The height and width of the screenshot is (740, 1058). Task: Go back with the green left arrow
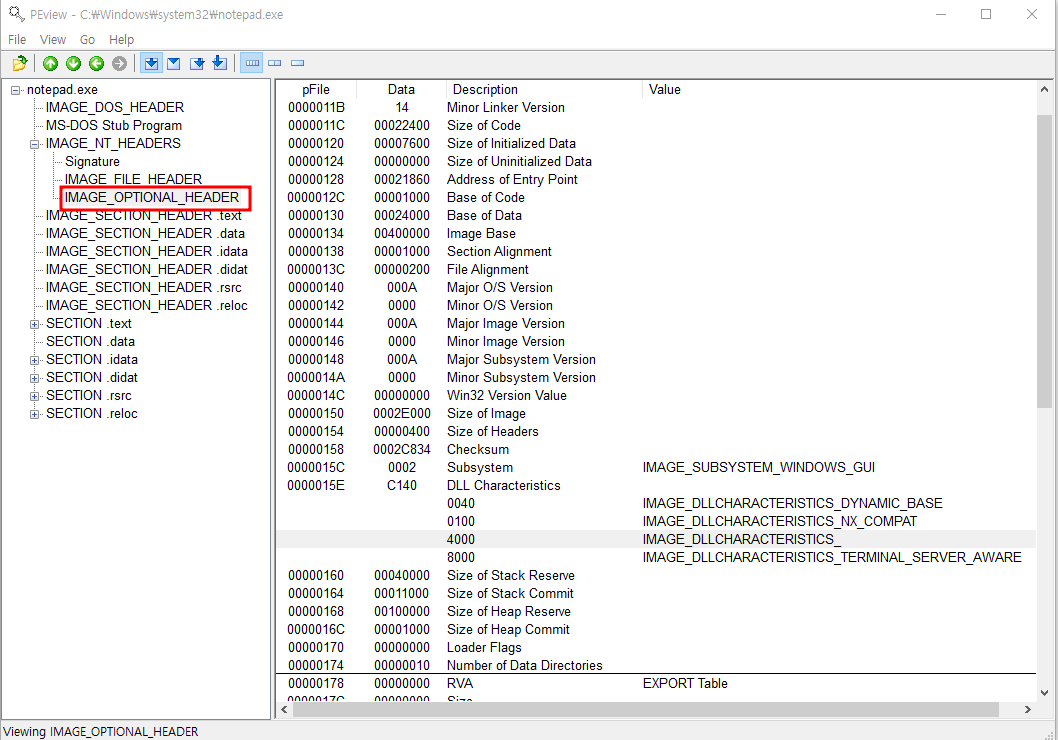click(x=96, y=63)
